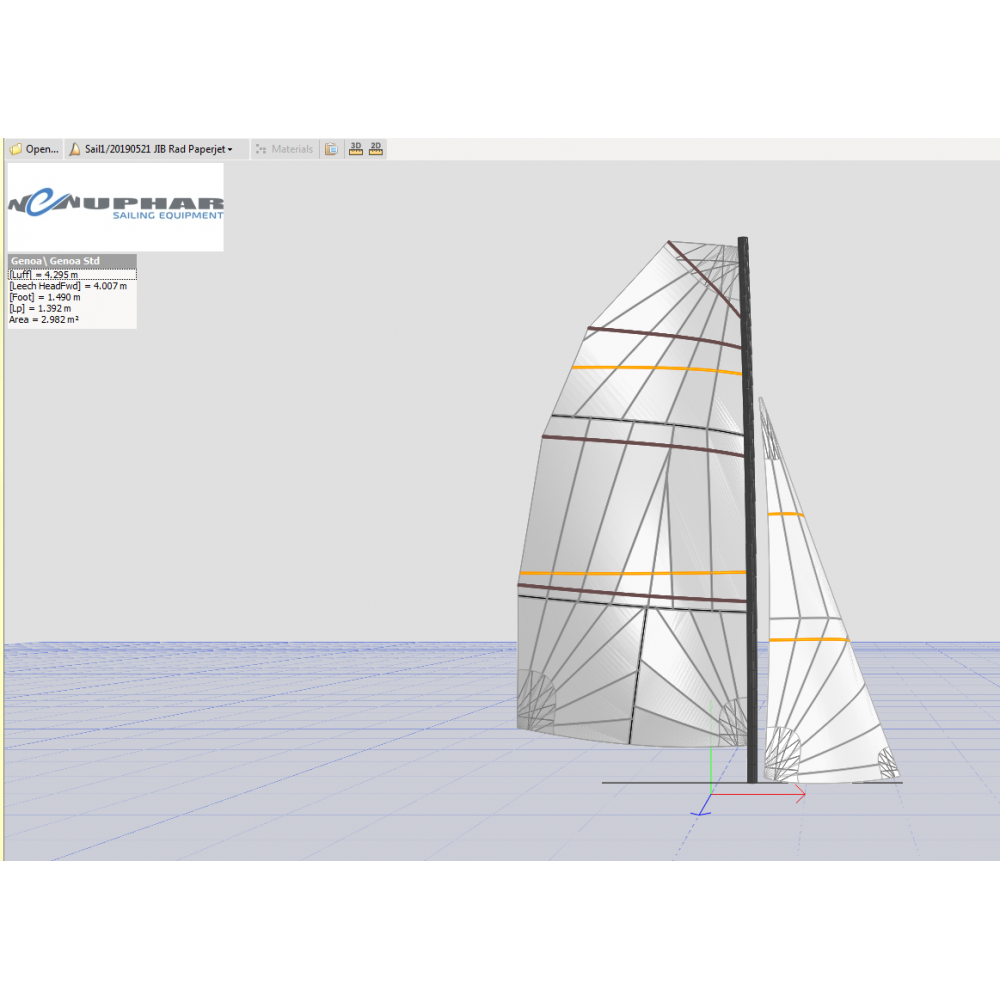1000x1000 pixels.
Task: Switch to 2D measurement view
Action: pyautogui.click(x=376, y=149)
